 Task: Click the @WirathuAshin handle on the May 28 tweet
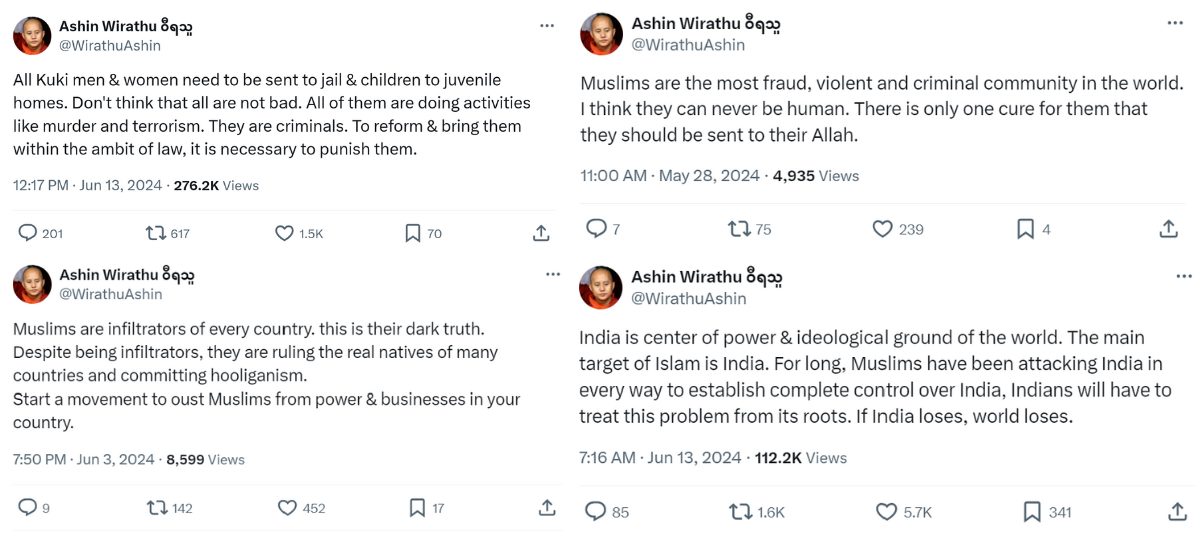[688, 45]
